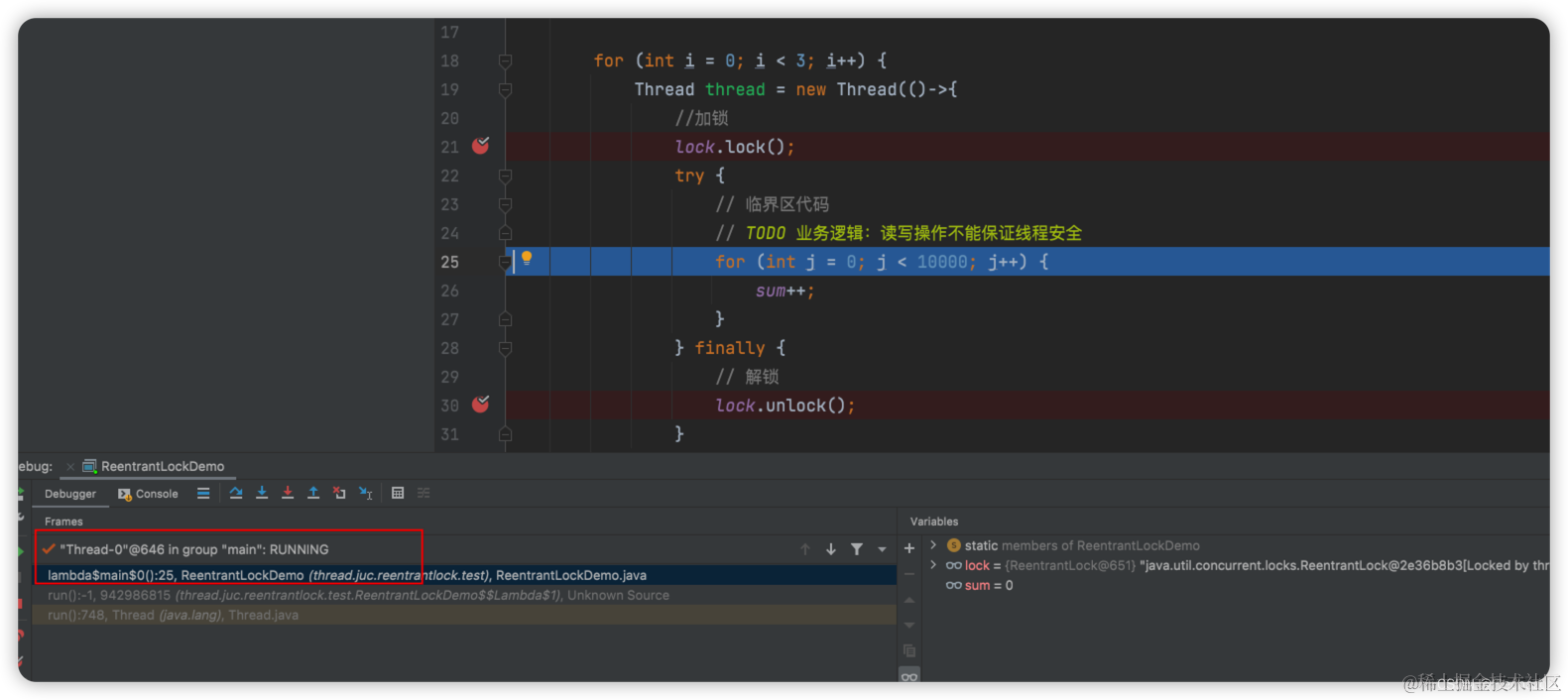This screenshot has height=700, width=1568.
Task: Click the Run to Cursor icon
Action: click(x=366, y=493)
